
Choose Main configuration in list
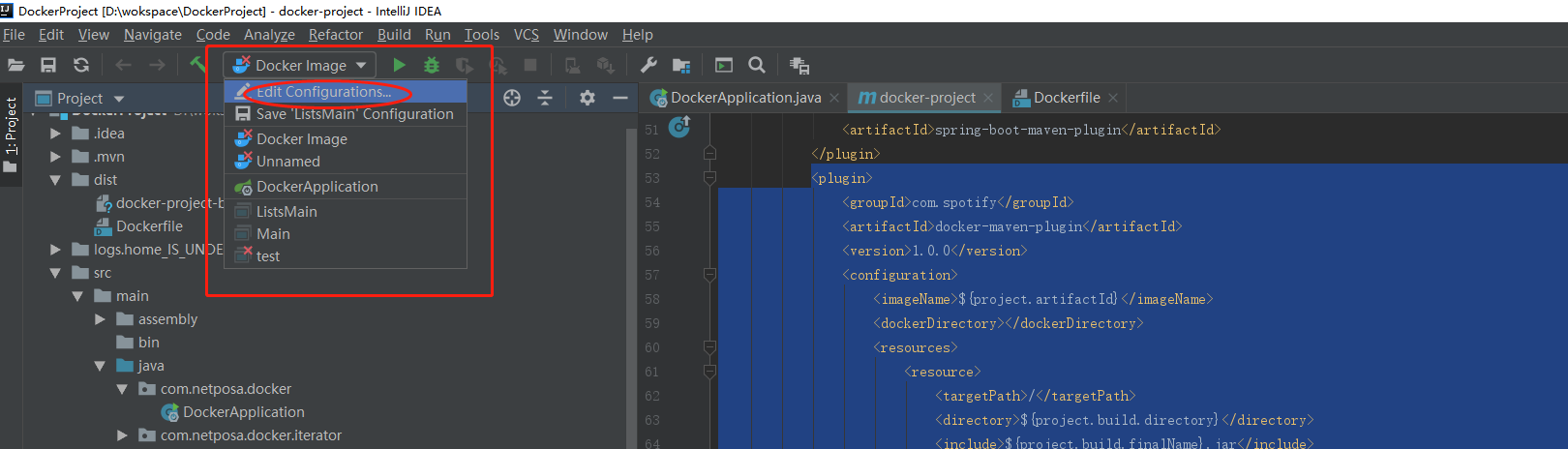coord(346,234)
